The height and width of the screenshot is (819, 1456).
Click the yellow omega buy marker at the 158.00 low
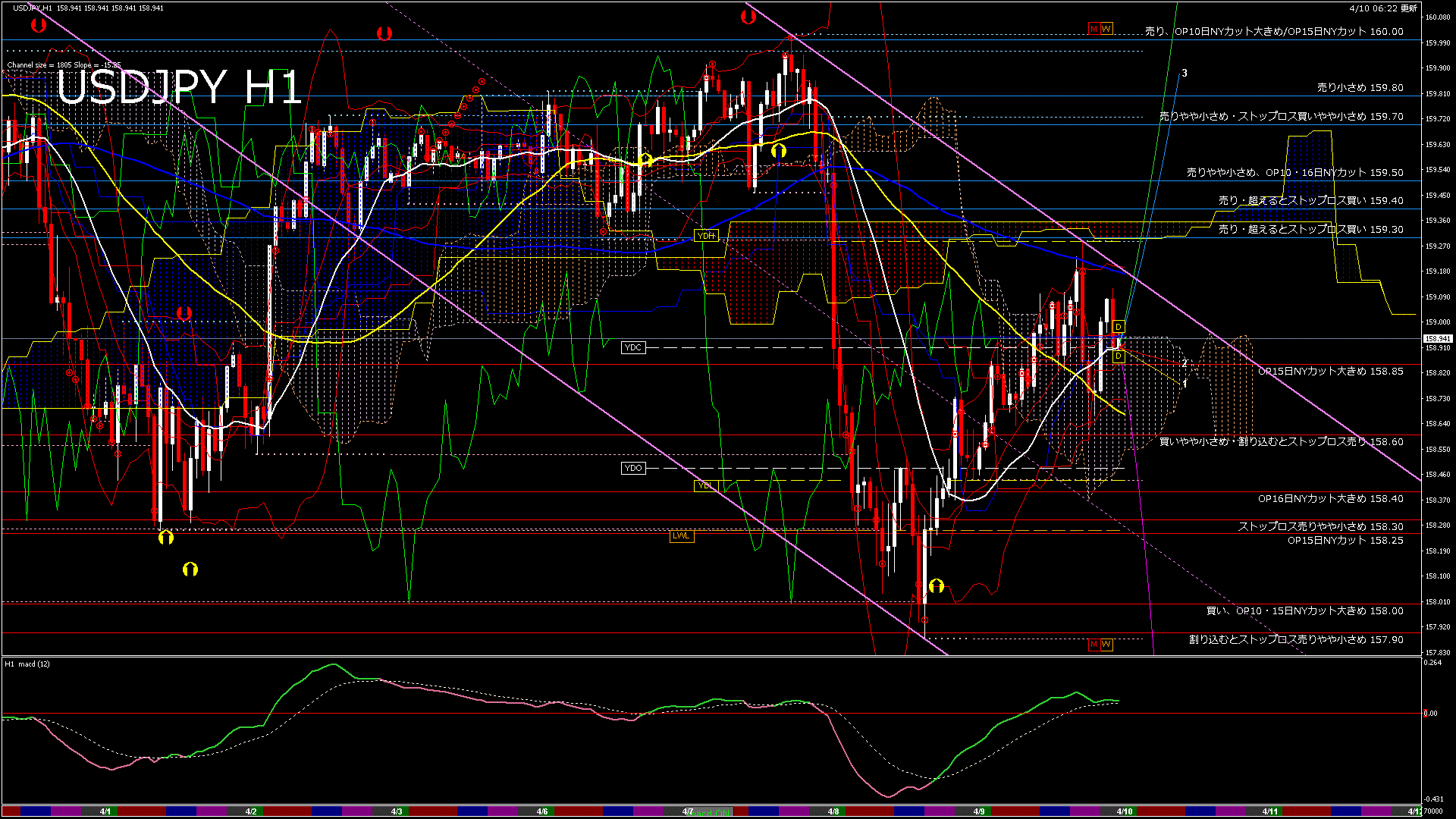(x=938, y=585)
